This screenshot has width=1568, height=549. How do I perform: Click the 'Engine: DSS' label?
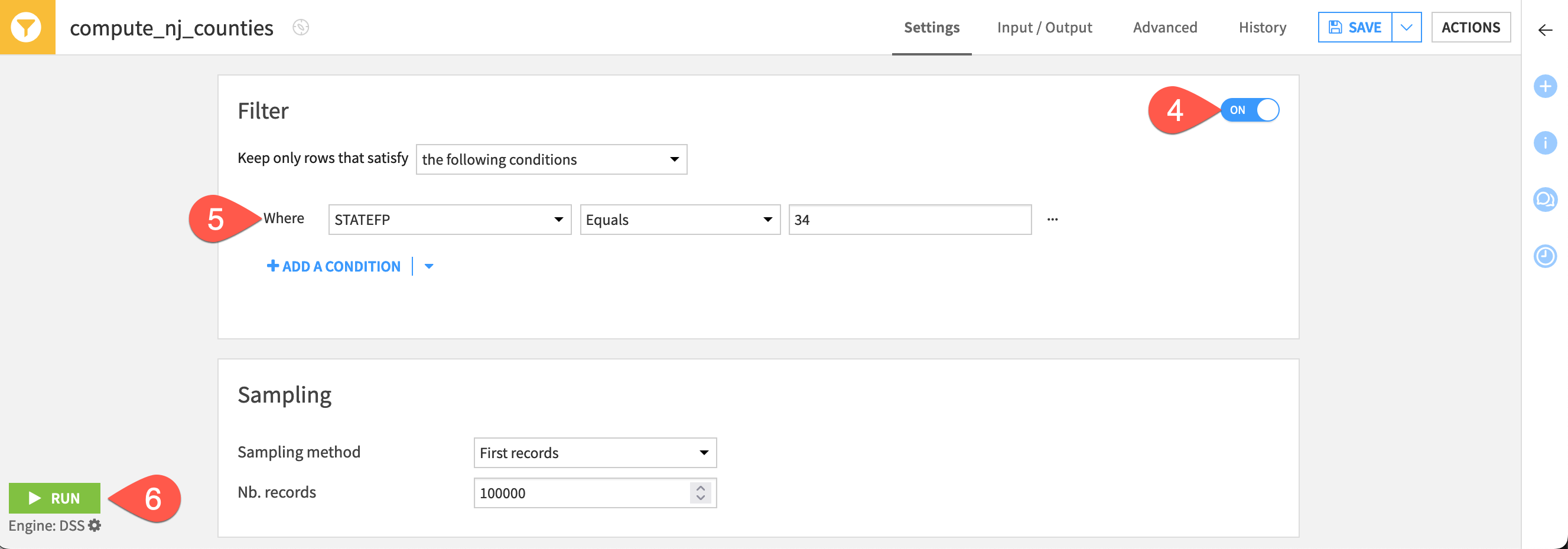click(x=46, y=525)
